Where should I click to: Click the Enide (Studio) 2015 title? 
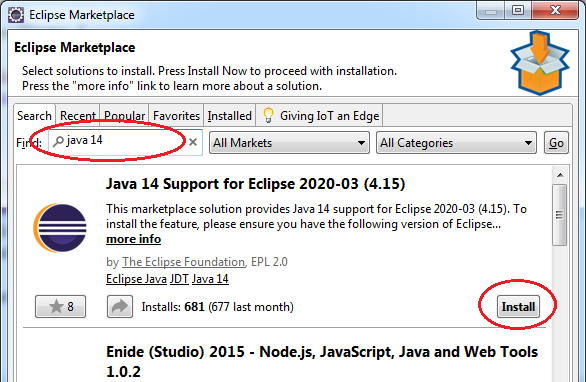322,361
